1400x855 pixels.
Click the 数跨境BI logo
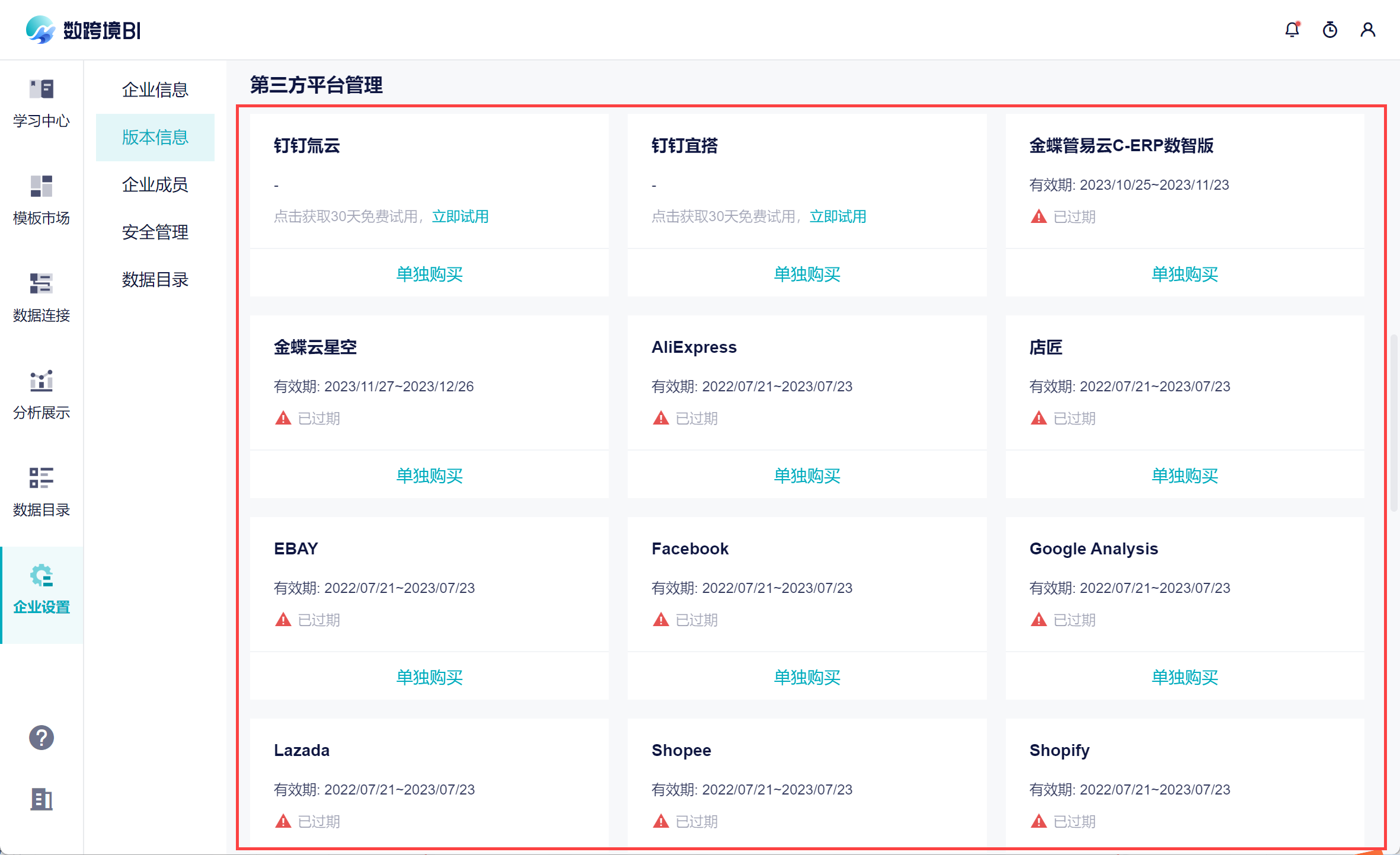83,30
